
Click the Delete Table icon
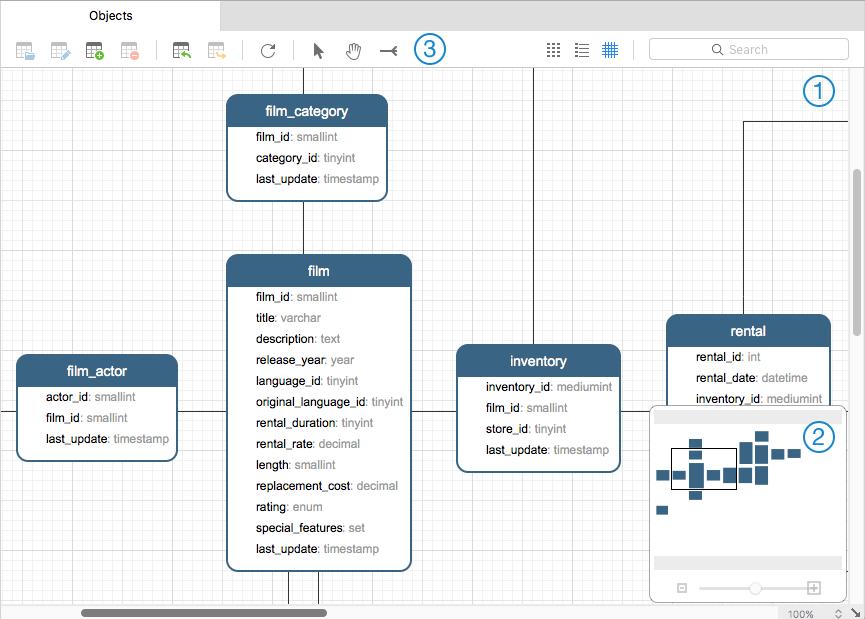(130, 51)
